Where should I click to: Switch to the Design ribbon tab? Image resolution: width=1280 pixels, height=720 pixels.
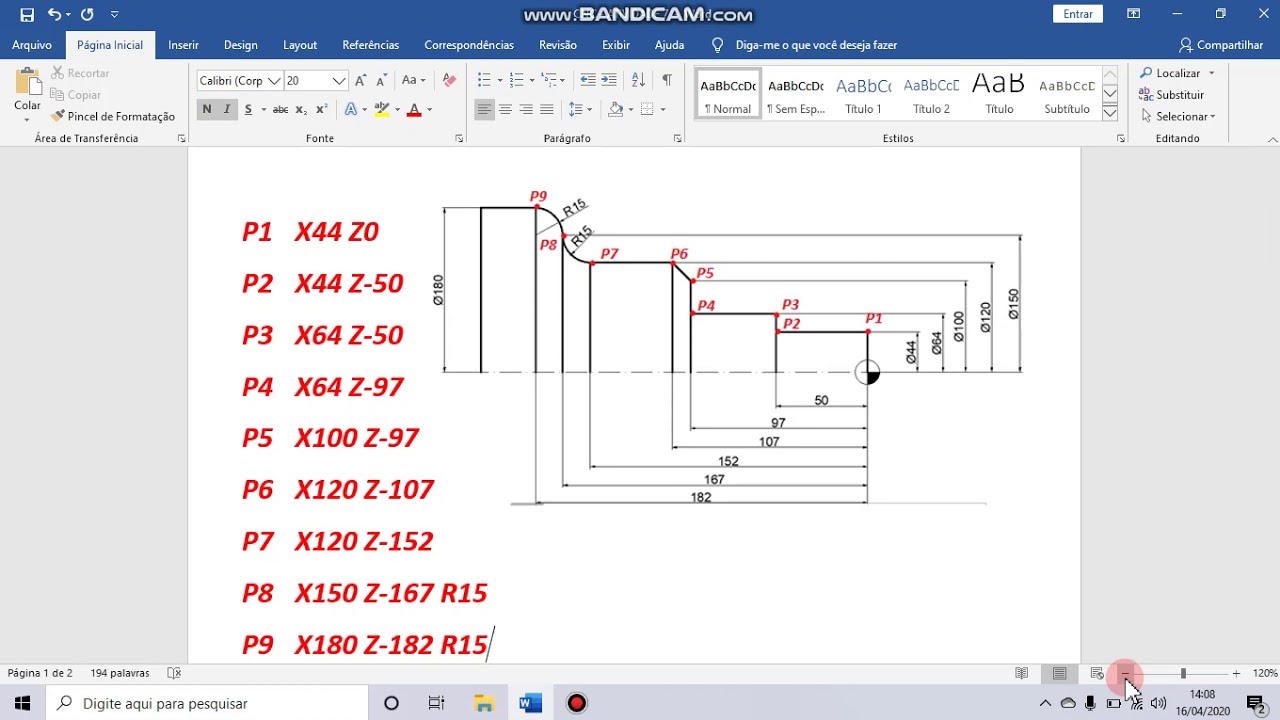tap(241, 45)
